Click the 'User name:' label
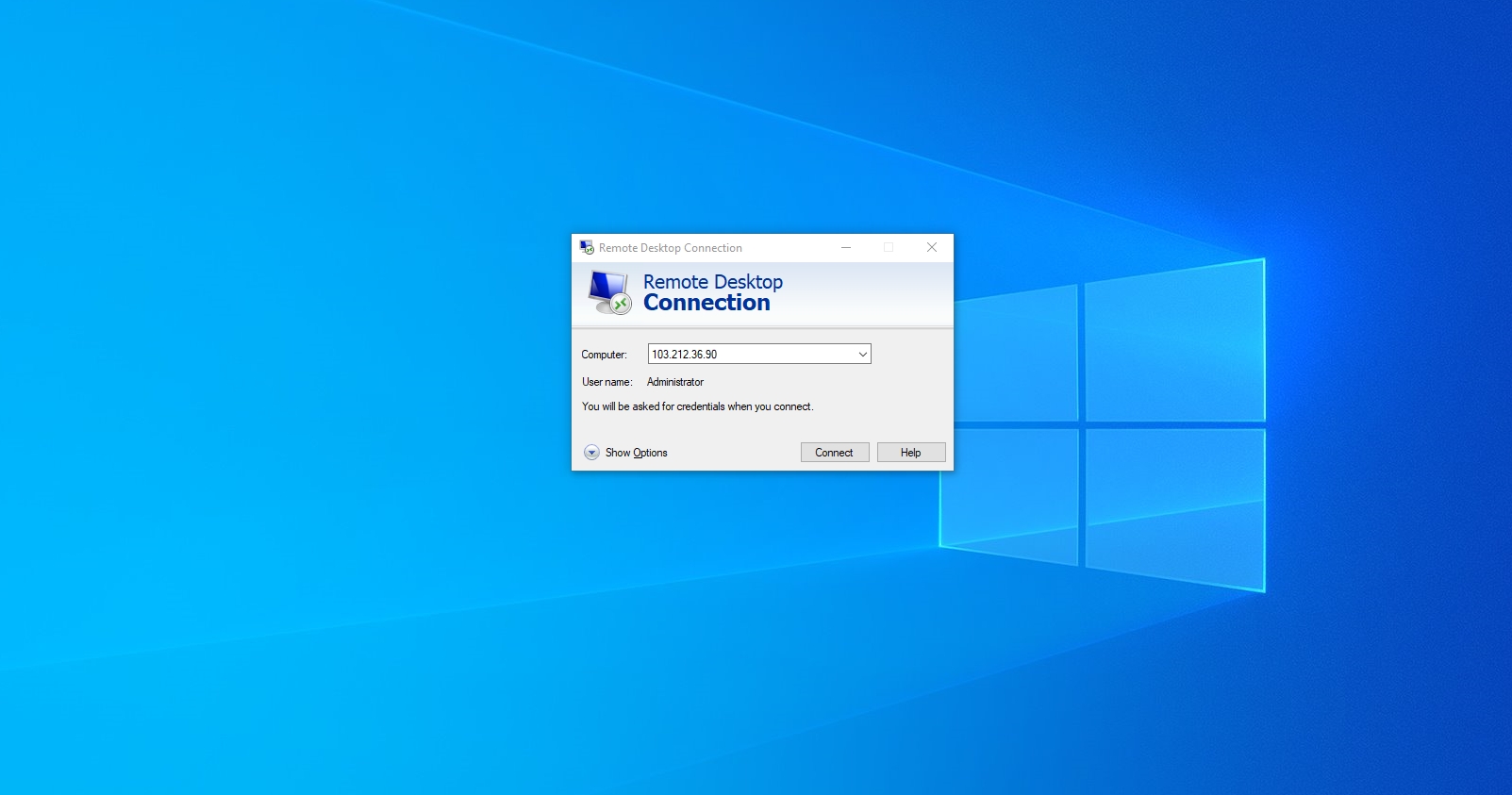Viewport: 1512px width, 795px height. 606,382
